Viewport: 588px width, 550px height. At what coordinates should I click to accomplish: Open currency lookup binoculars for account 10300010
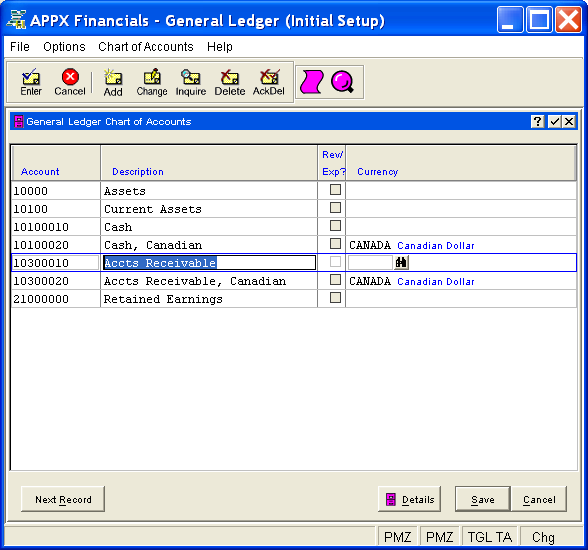pyautogui.click(x=401, y=262)
